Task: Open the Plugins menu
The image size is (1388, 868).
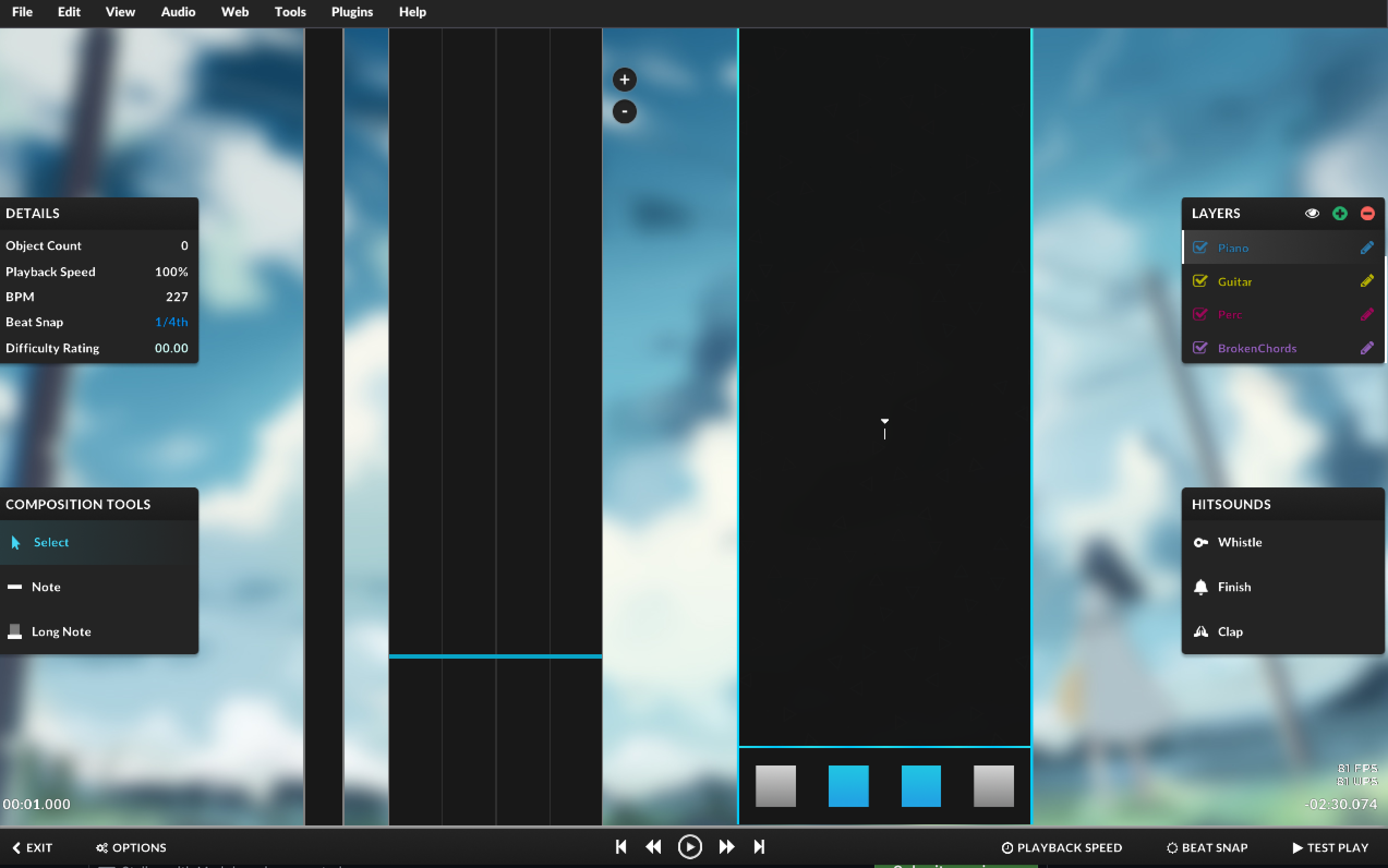Action: coord(352,11)
